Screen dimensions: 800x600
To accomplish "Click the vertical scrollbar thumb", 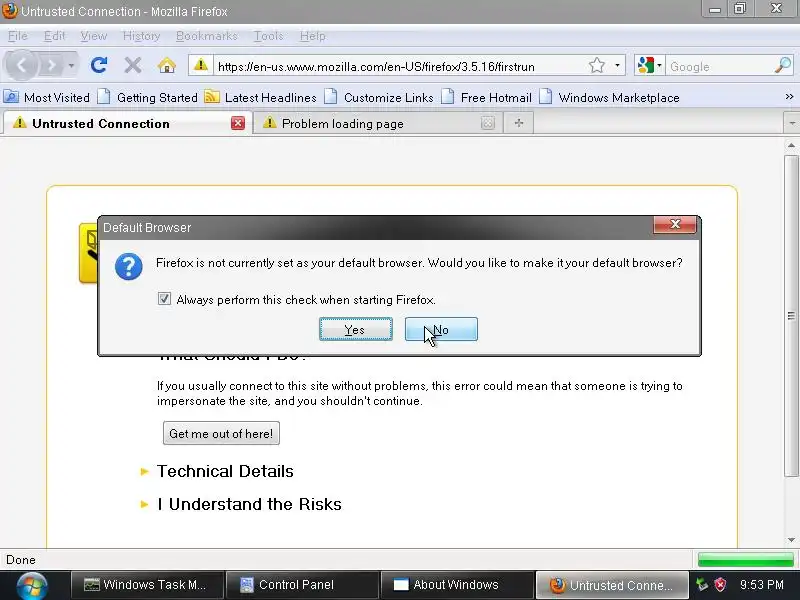I will point(791,315).
